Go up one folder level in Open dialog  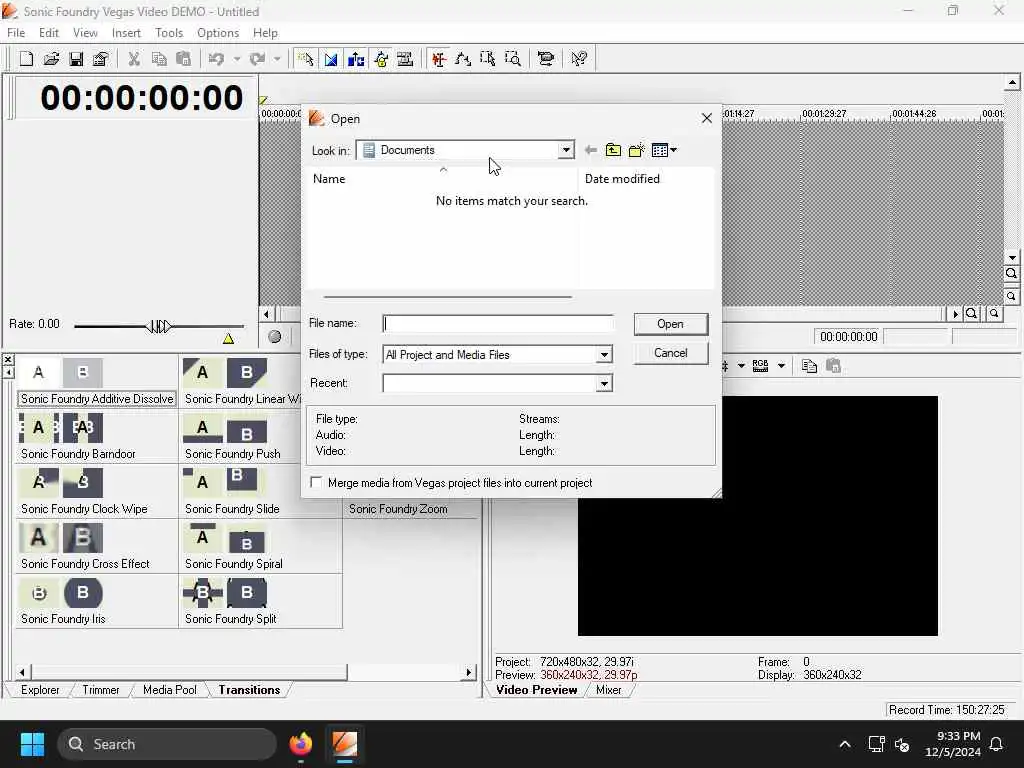coord(613,150)
